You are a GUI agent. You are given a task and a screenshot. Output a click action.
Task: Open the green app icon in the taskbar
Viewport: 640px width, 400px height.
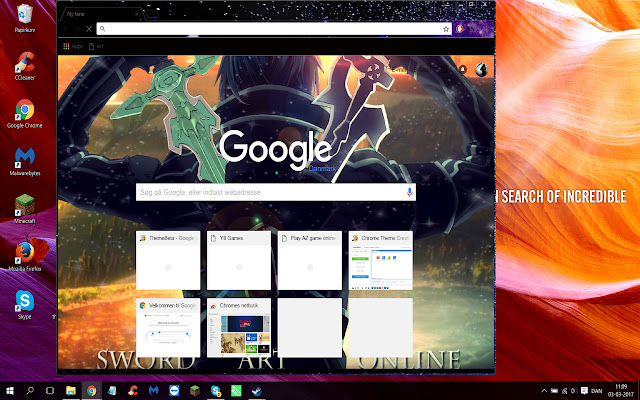point(236,391)
